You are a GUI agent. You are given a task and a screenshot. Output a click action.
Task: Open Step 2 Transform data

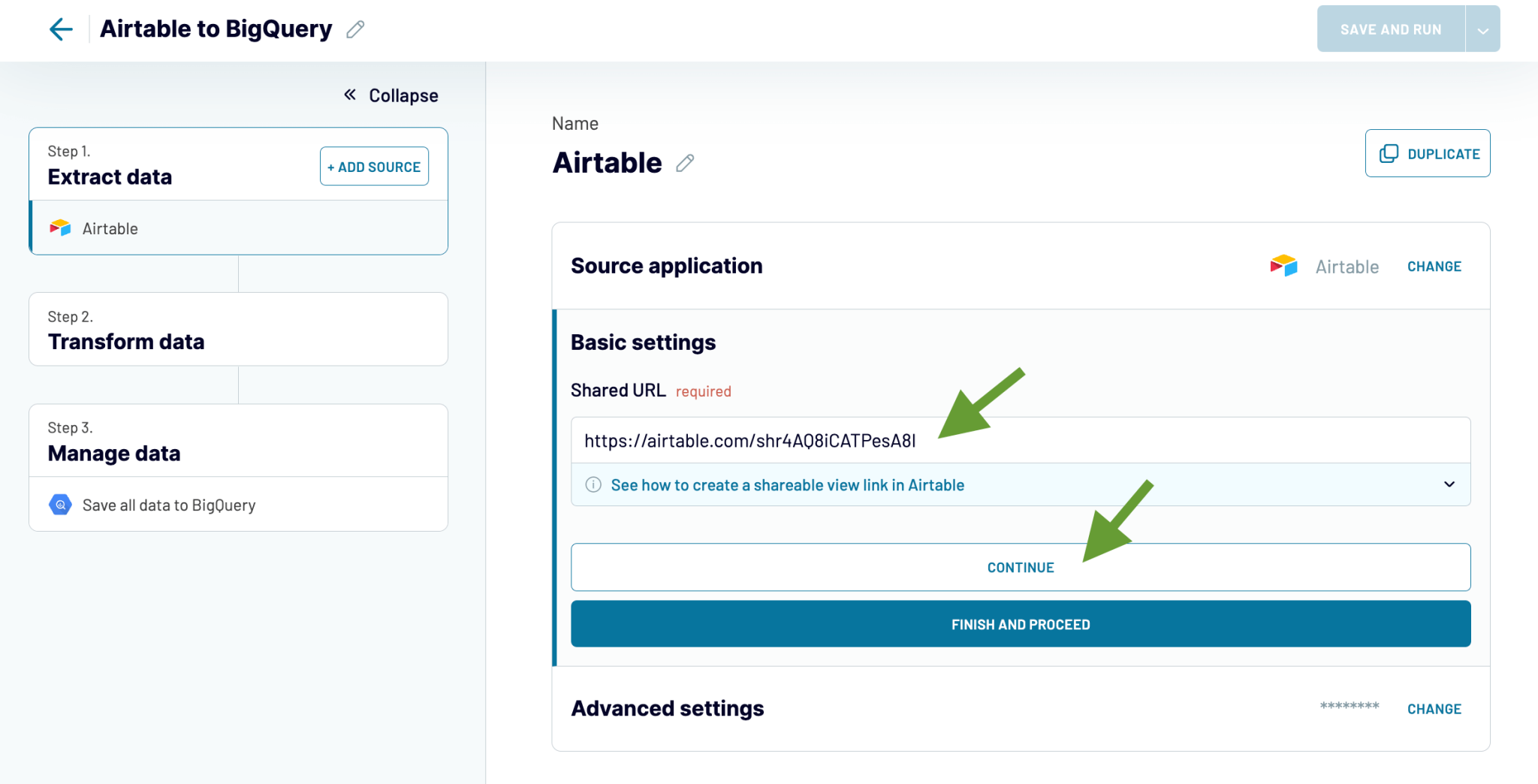point(238,330)
